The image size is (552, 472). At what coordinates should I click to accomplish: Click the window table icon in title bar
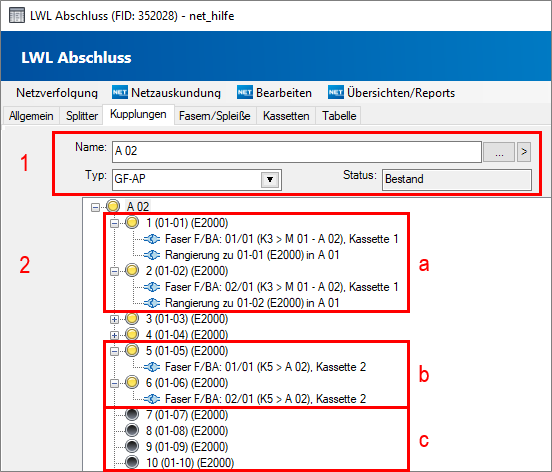(17, 15)
